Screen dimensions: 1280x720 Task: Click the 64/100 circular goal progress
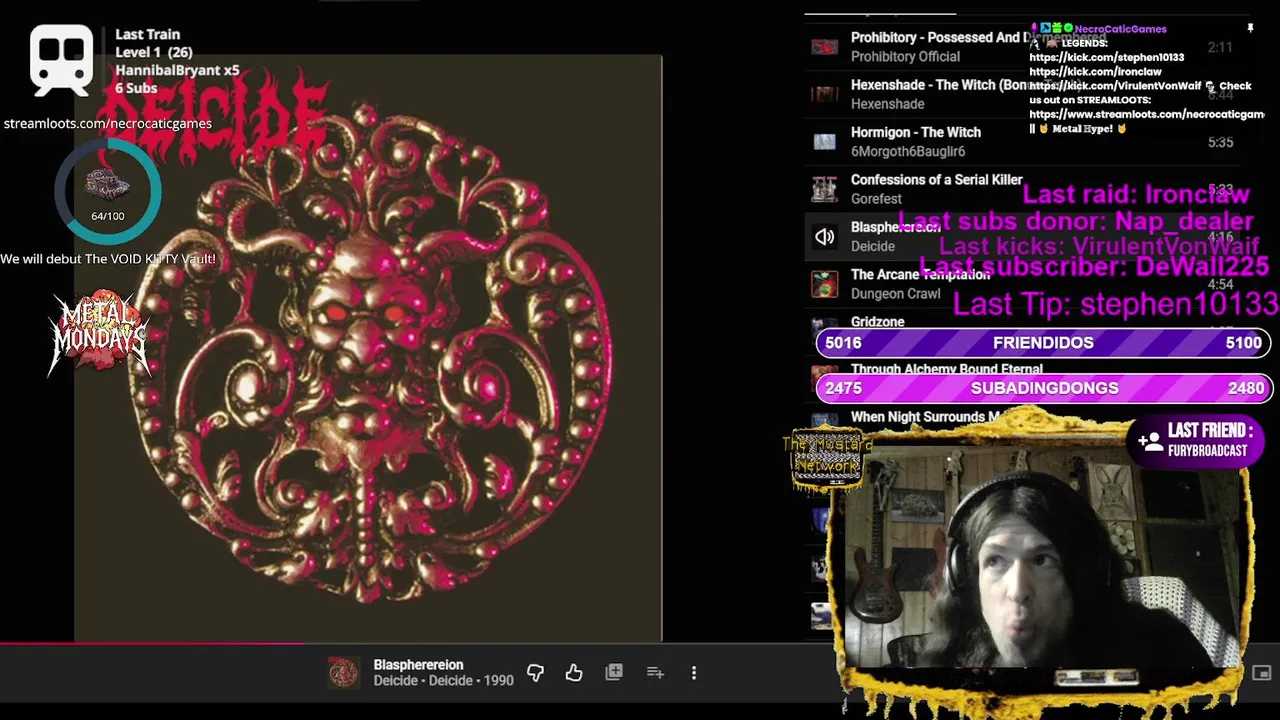(108, 192)
